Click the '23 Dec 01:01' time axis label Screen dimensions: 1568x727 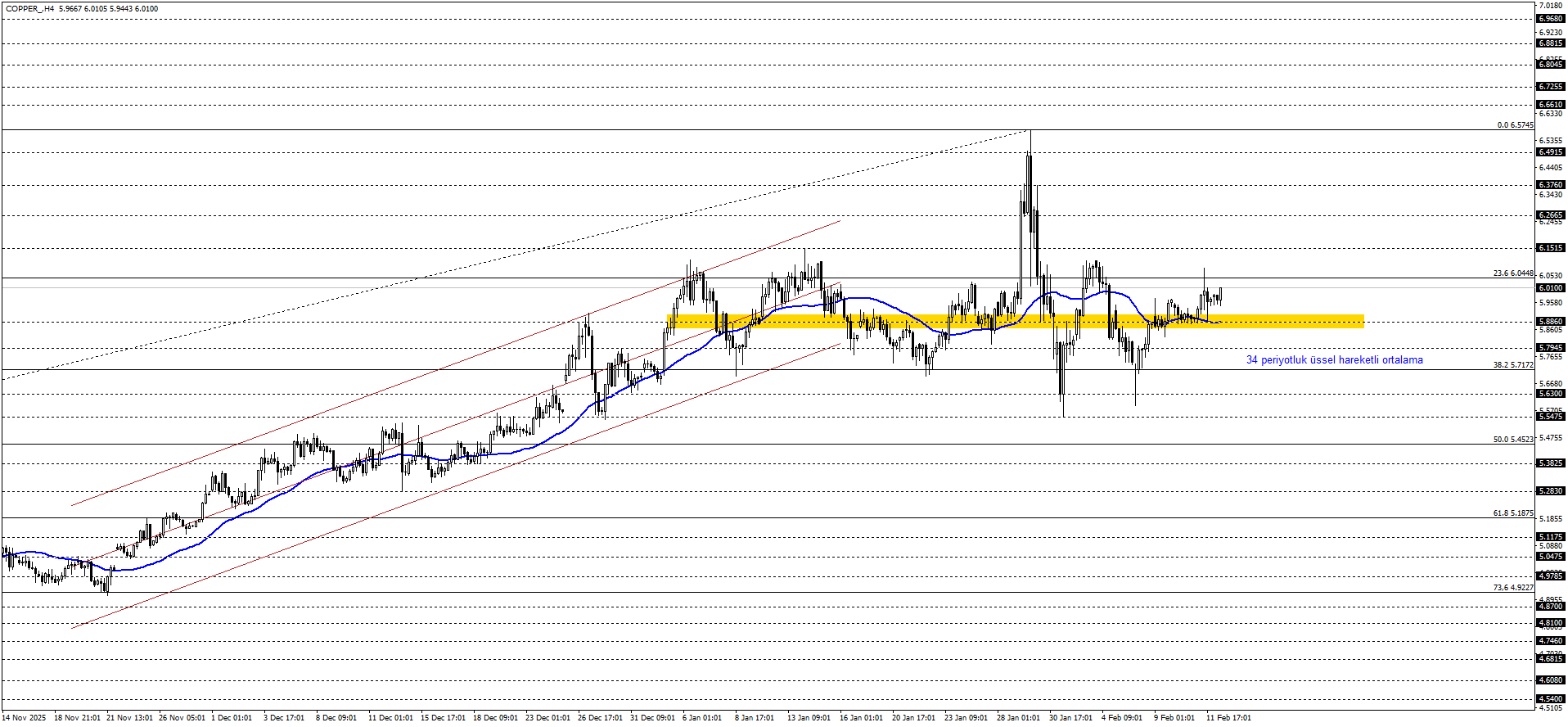547,718
